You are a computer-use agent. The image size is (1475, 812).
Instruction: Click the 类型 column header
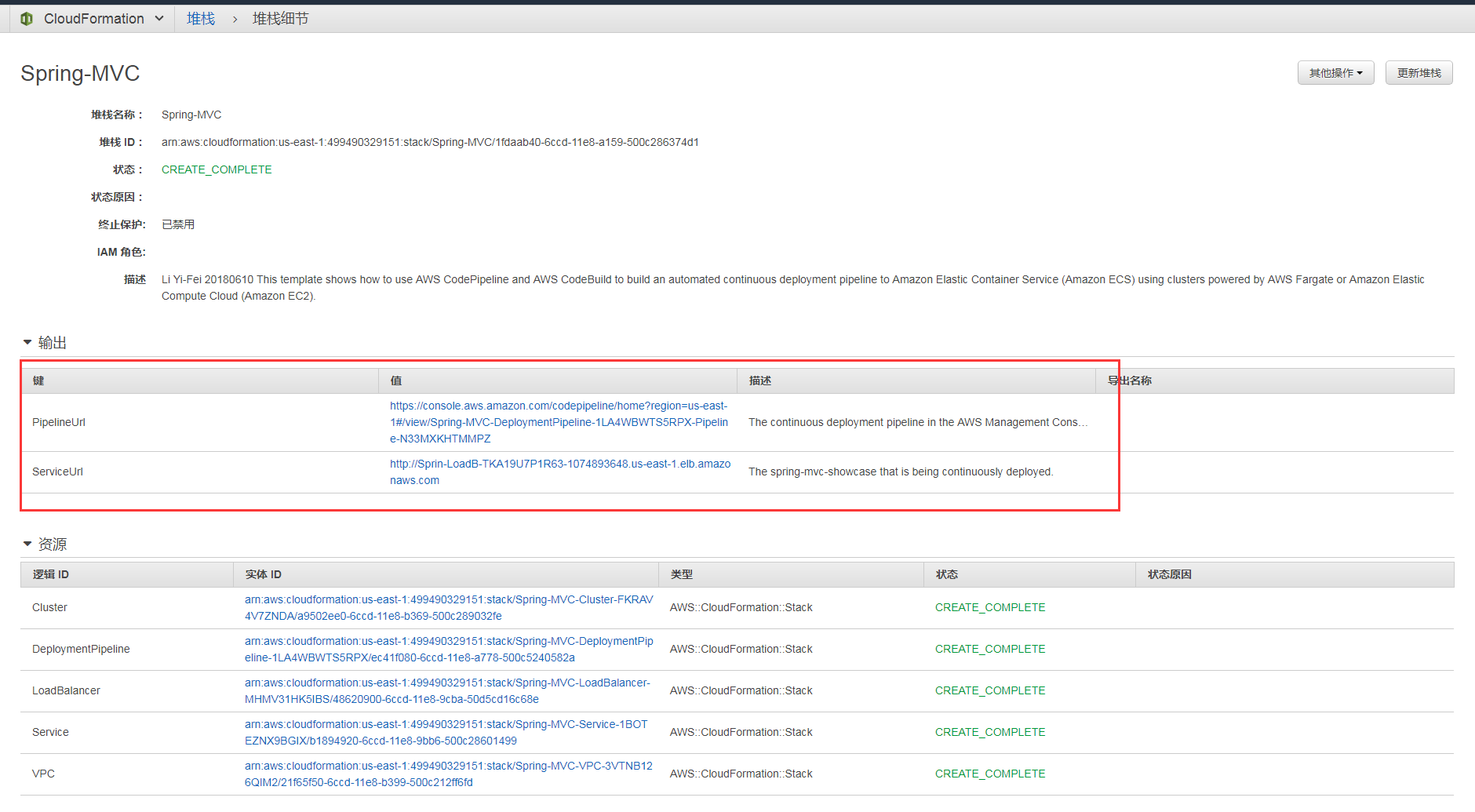click(x=791, y=574)
